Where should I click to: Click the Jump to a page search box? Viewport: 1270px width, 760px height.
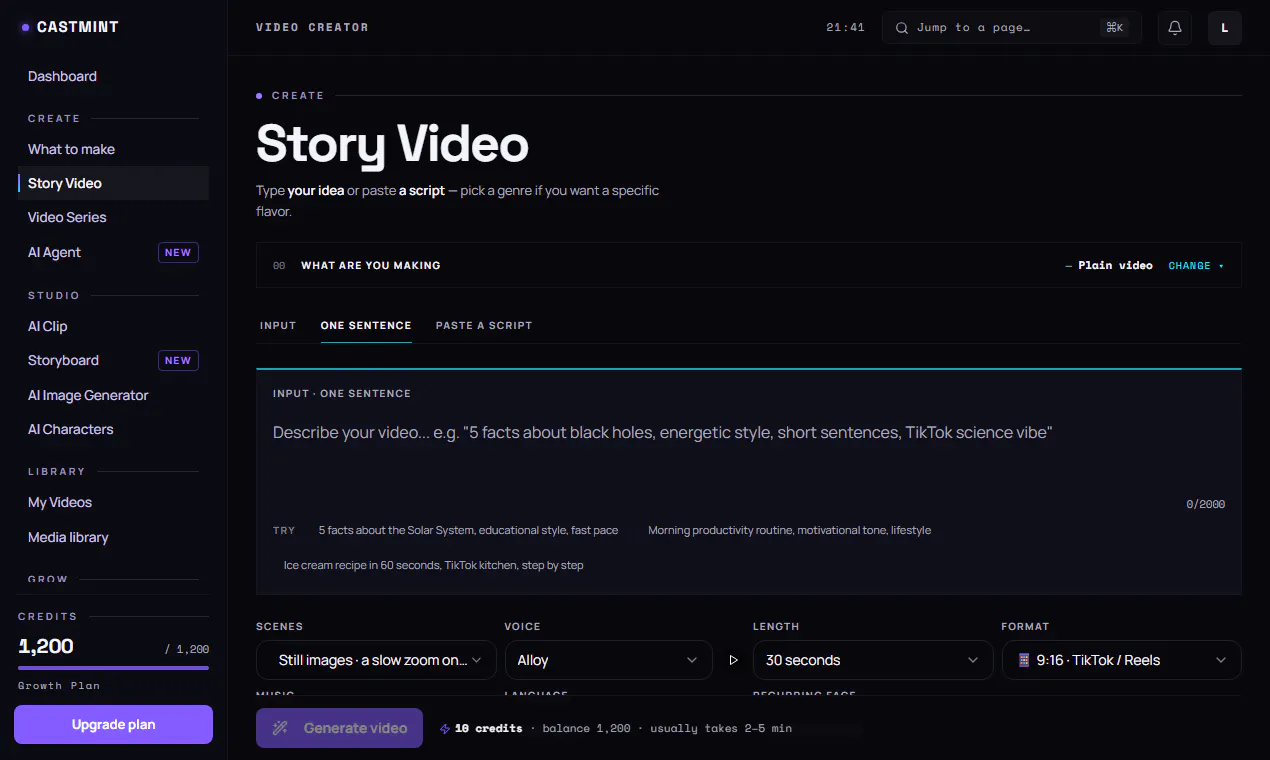point(1011,28)
